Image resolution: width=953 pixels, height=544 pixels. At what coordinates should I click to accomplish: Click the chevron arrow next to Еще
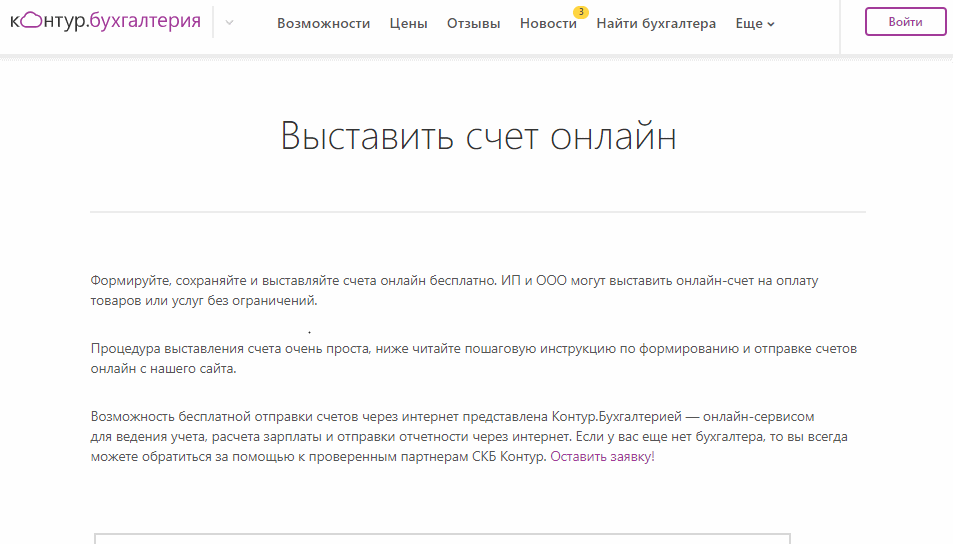click(771, 24)
